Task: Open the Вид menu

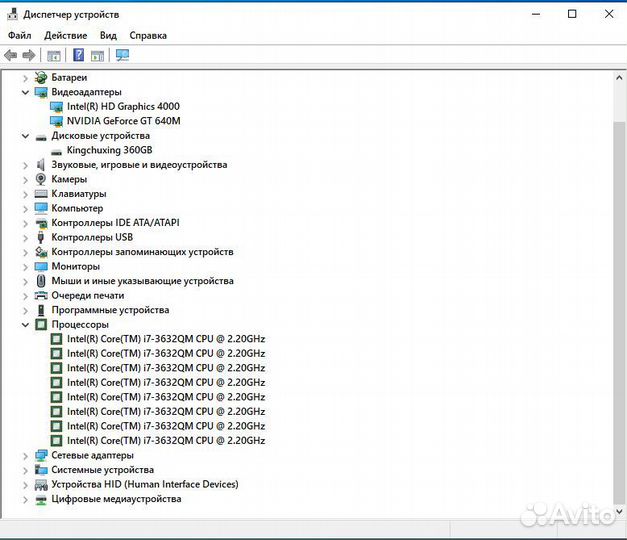Action: pos(108,35)
